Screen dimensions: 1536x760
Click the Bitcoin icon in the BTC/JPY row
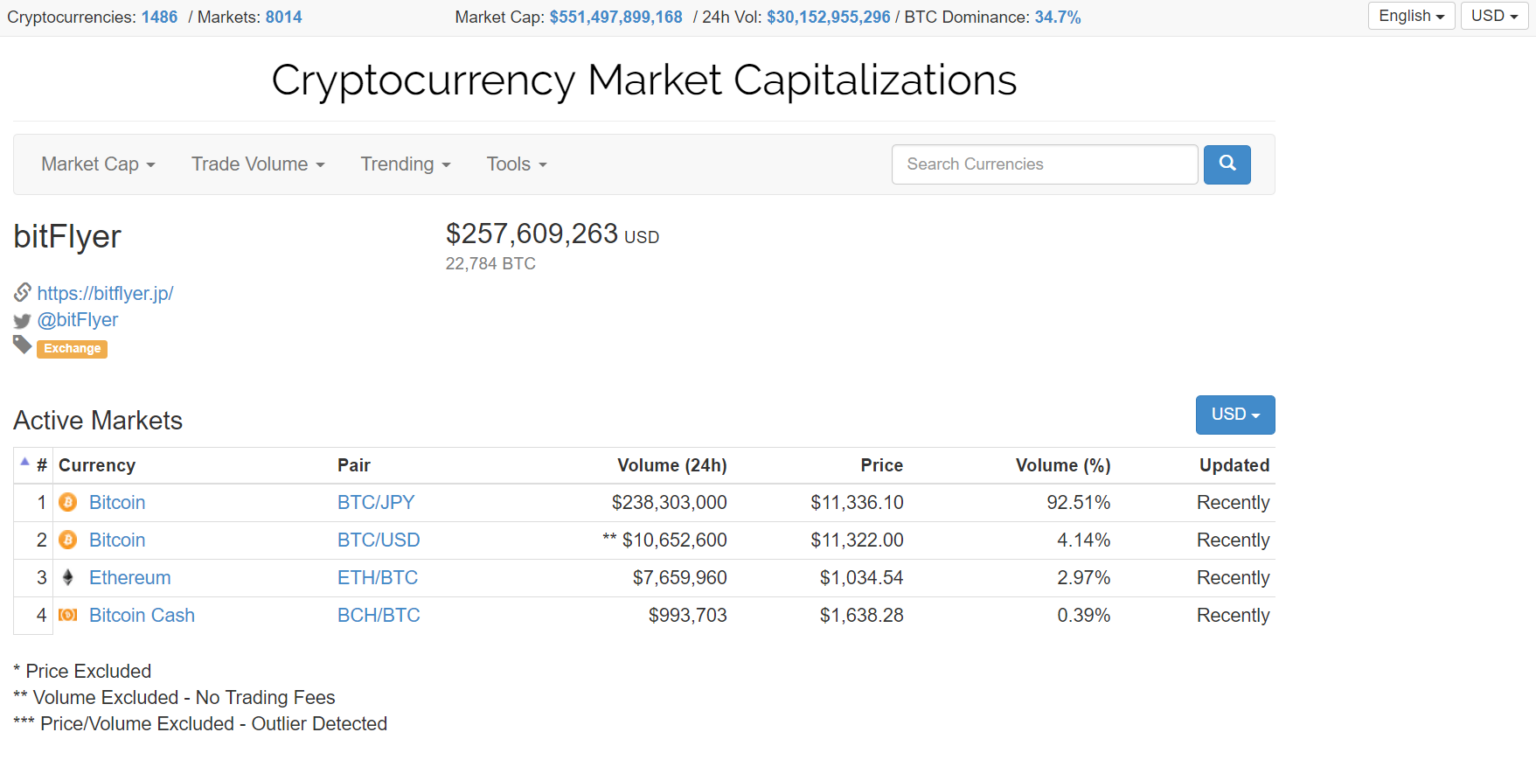click(68, 502)
